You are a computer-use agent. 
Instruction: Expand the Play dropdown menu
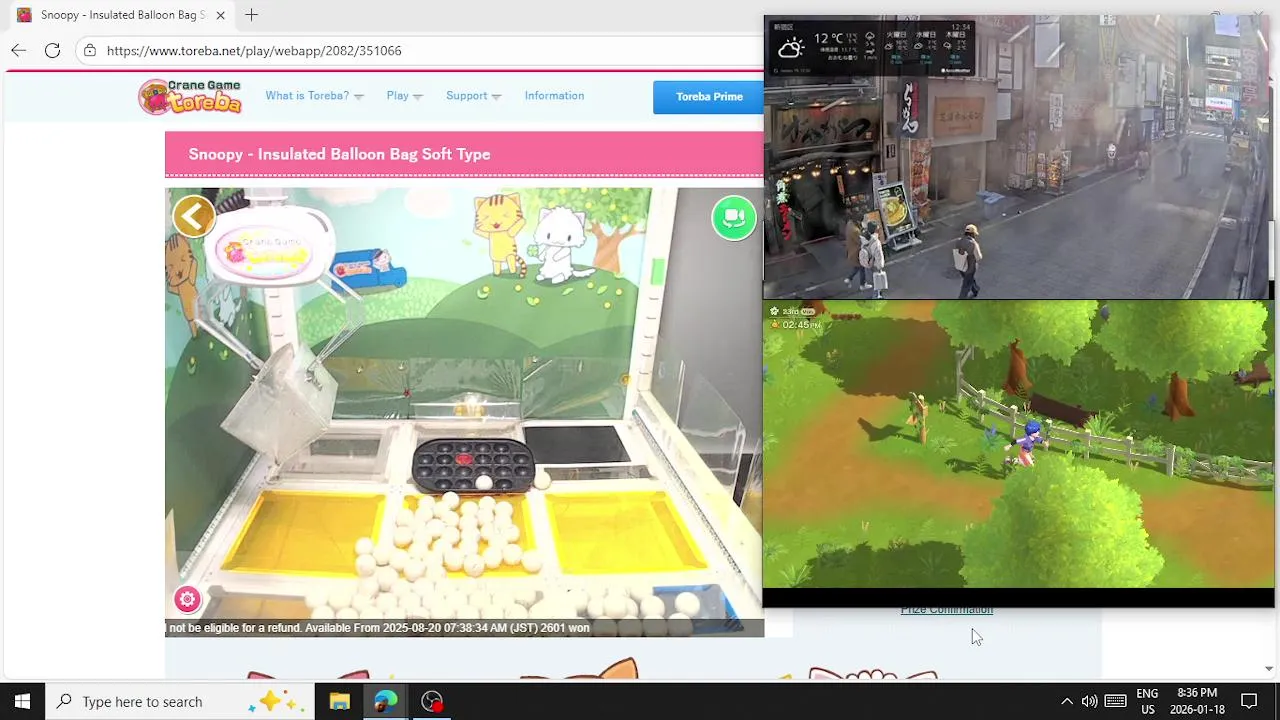404,96
